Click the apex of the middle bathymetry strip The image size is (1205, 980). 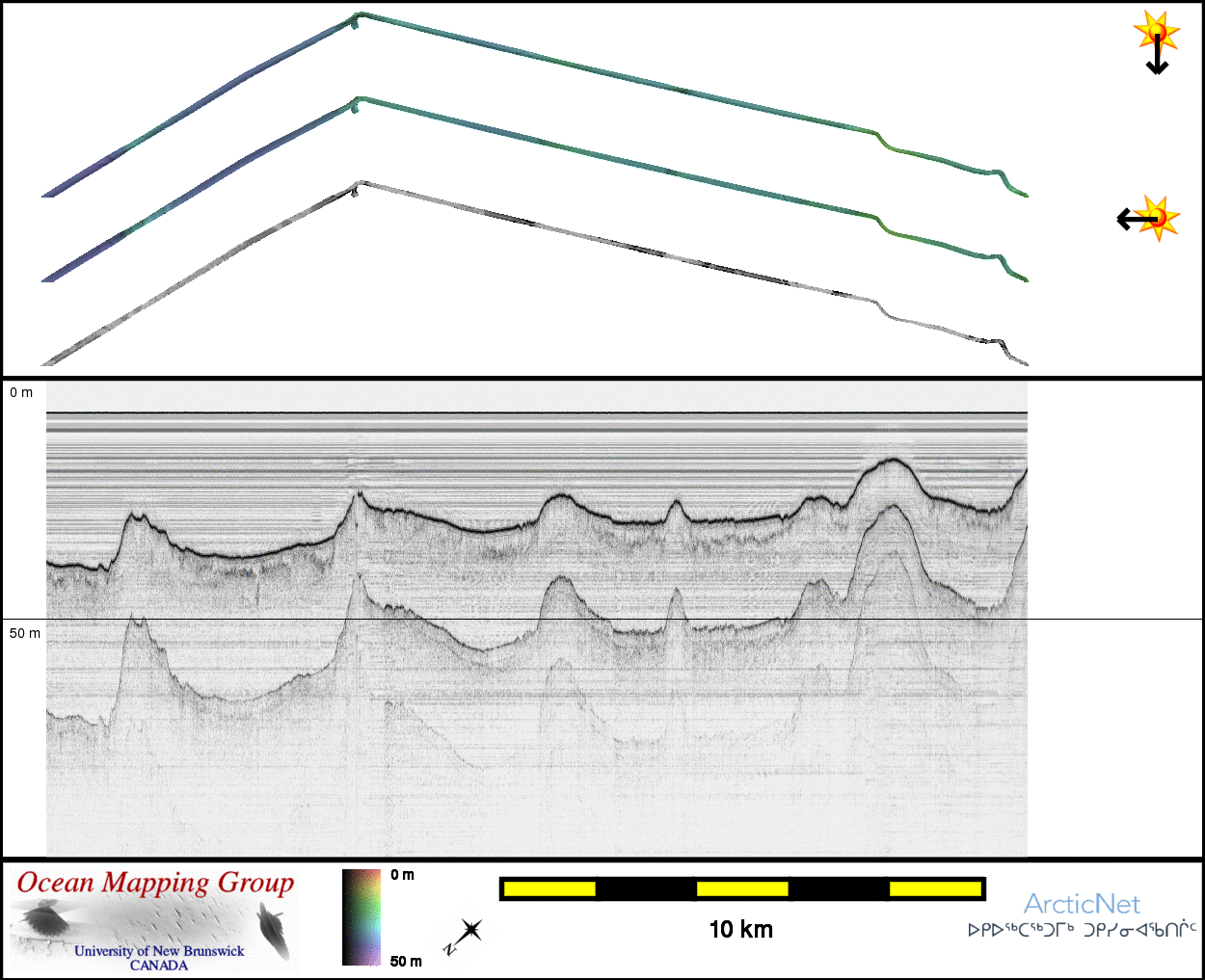[x=359, y=101]
